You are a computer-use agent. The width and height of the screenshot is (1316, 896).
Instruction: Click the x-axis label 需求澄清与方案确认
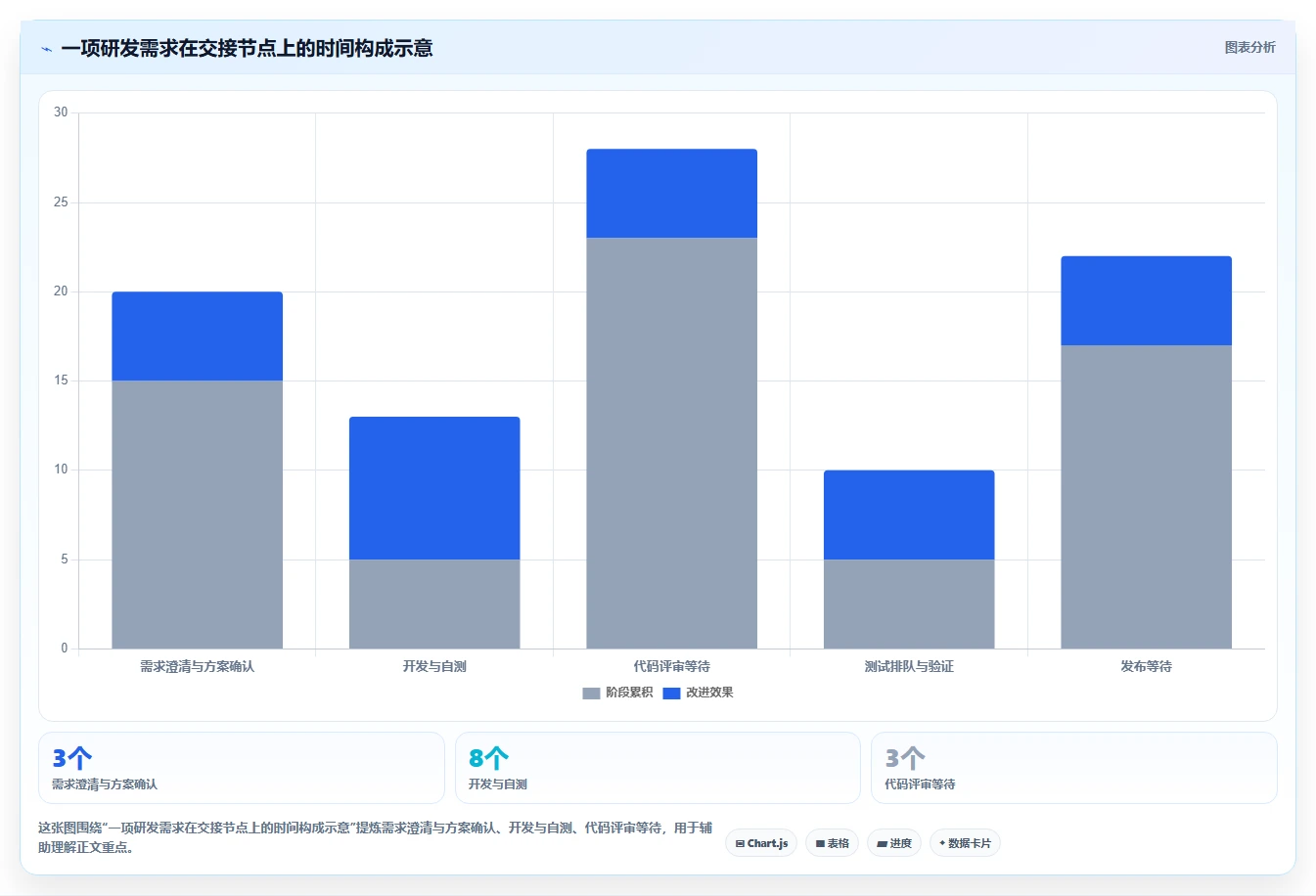click(x=198, y=666)
